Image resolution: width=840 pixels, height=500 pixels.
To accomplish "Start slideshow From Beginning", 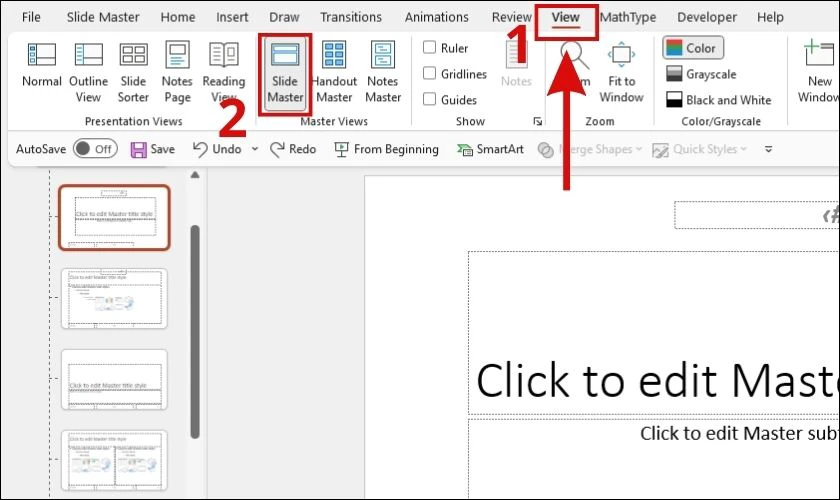I will [386, 149].
